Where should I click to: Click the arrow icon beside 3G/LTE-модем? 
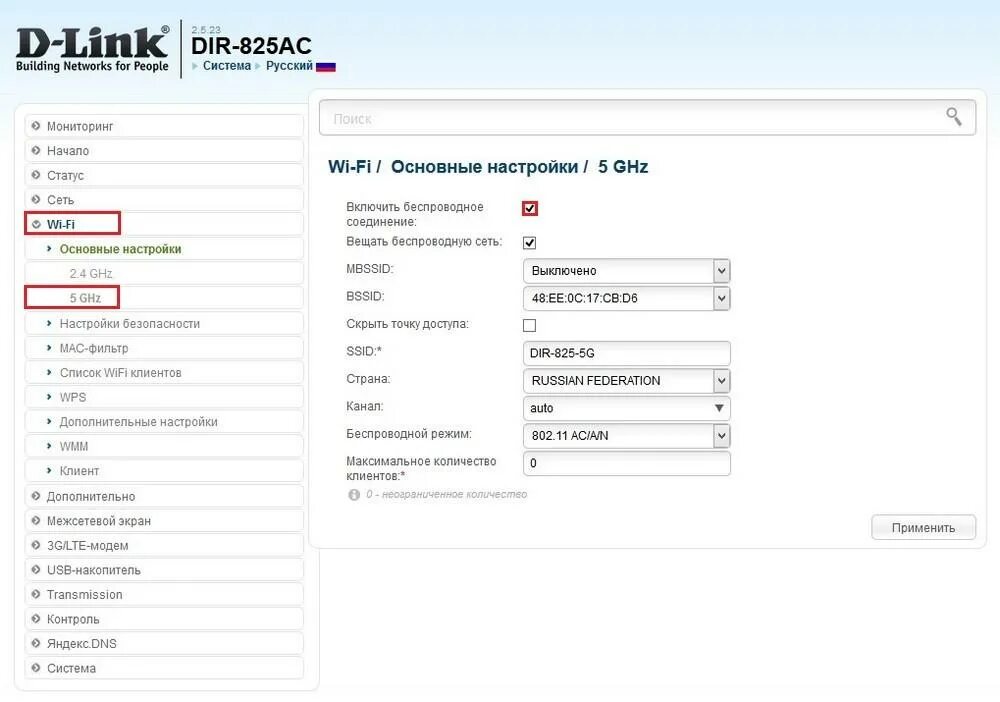coord(36,545)
